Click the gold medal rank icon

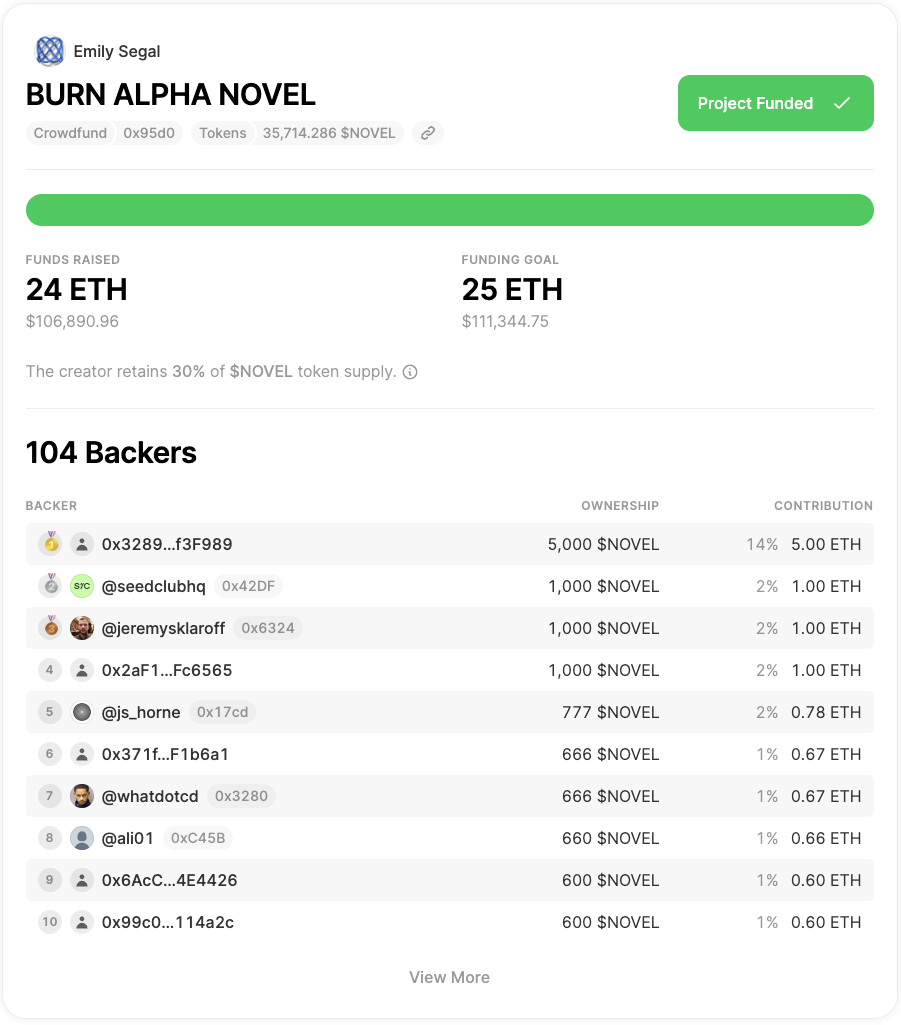click(x=51, y=543)
